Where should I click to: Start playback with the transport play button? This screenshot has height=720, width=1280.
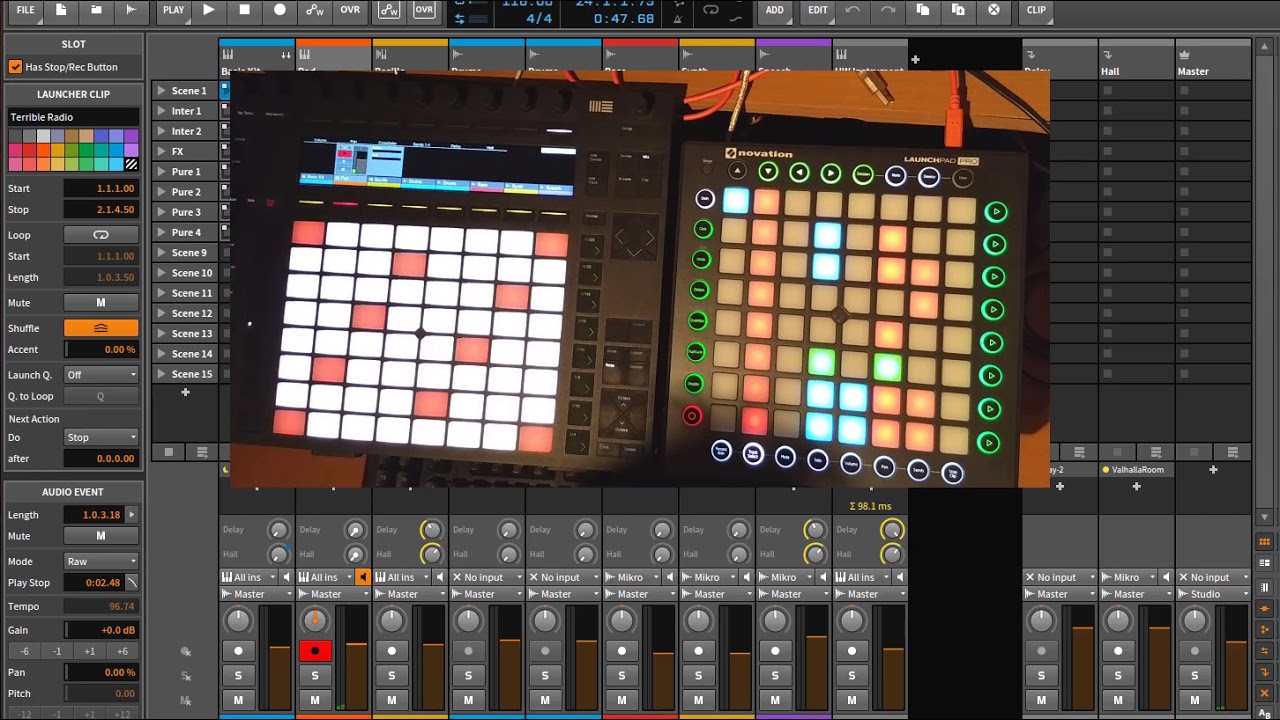coord(209,10)
